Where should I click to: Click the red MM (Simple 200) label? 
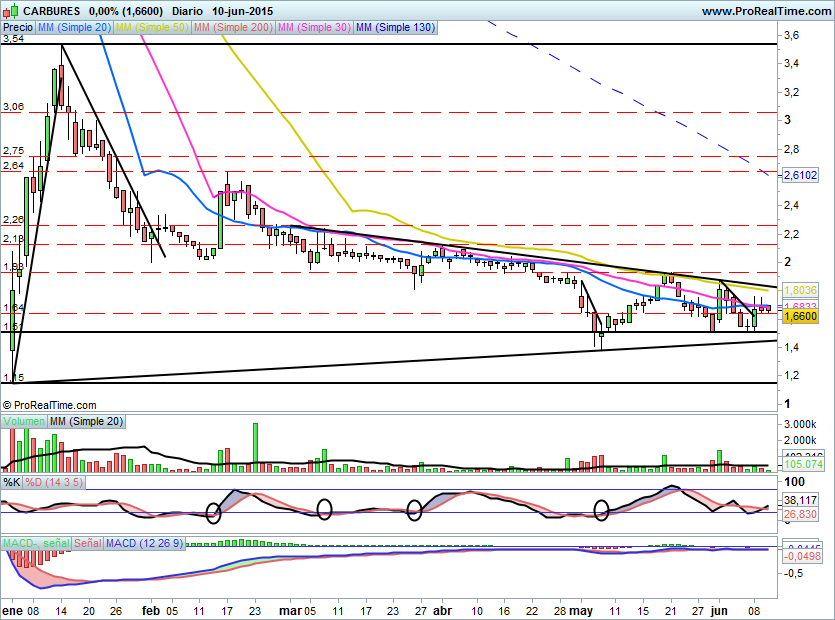point(234,28)
